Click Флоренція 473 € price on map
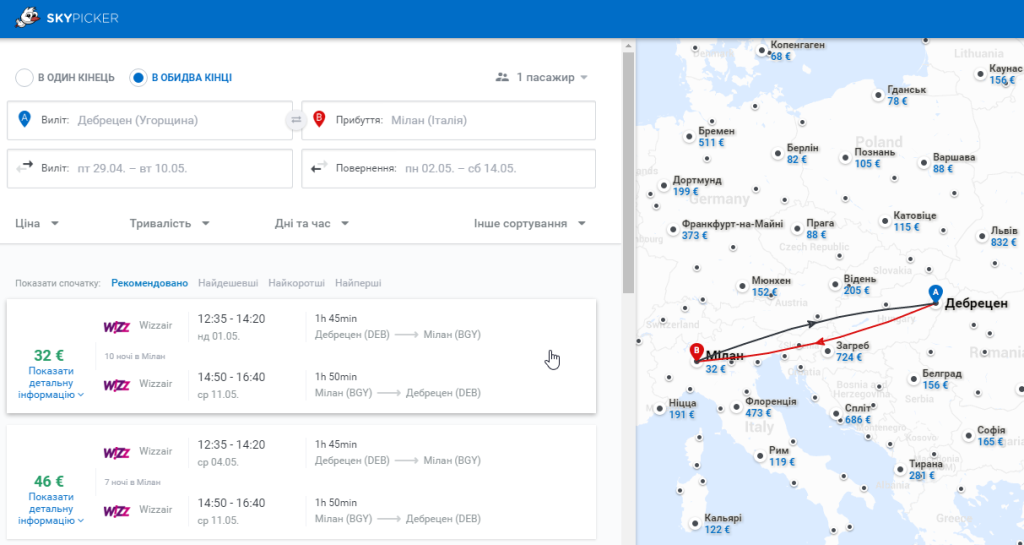Screen dimensions: 1024x545 pos(758,413)
